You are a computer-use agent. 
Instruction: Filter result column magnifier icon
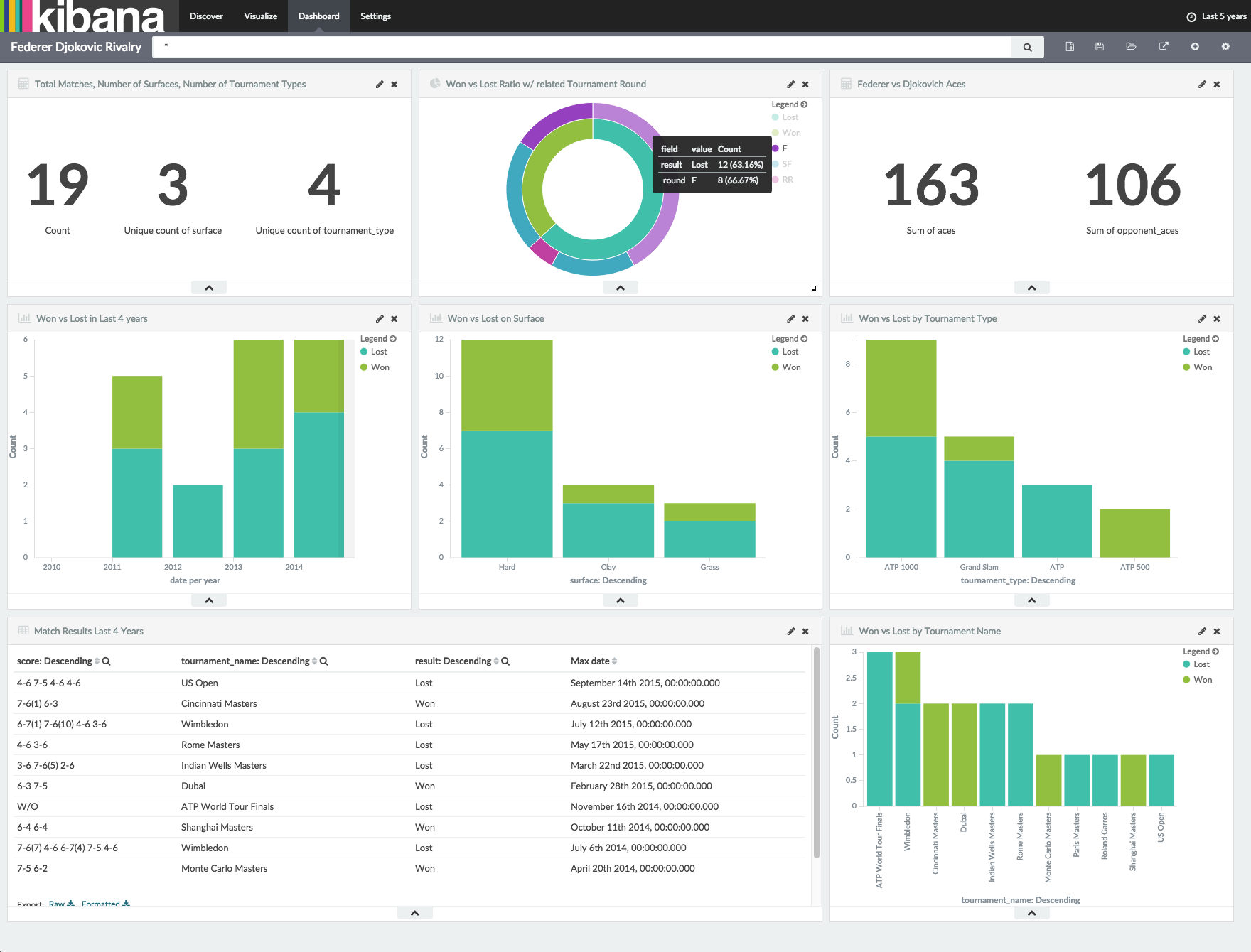coord(505,661)
